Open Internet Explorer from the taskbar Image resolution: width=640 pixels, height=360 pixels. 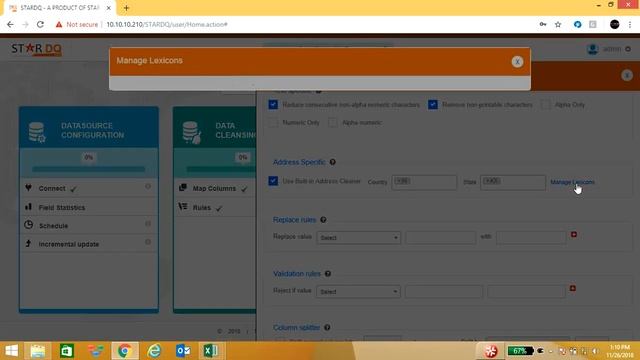154,351
